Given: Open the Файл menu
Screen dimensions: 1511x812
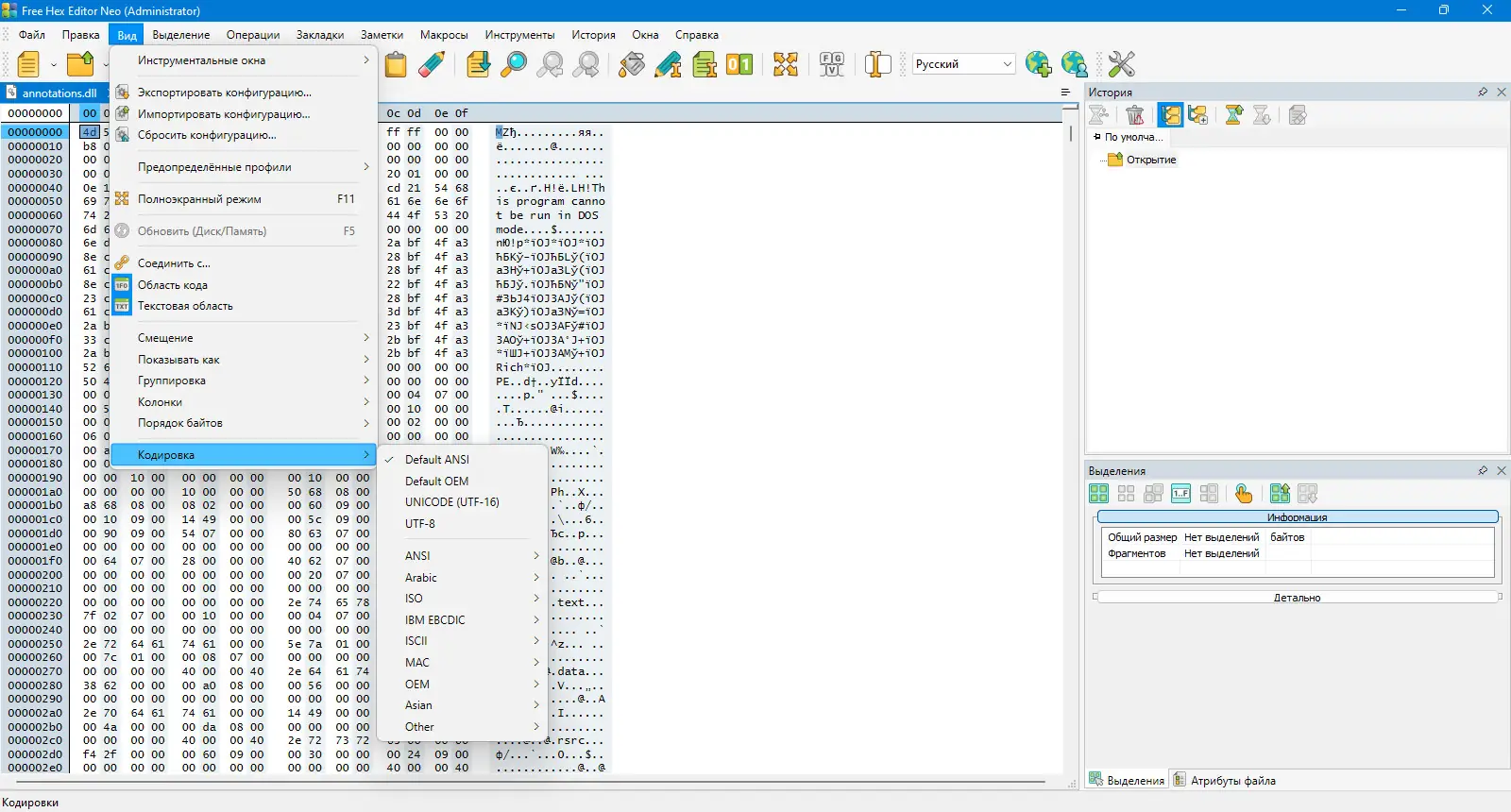Looking at the screenshot, I should click(x=32, y=35).
